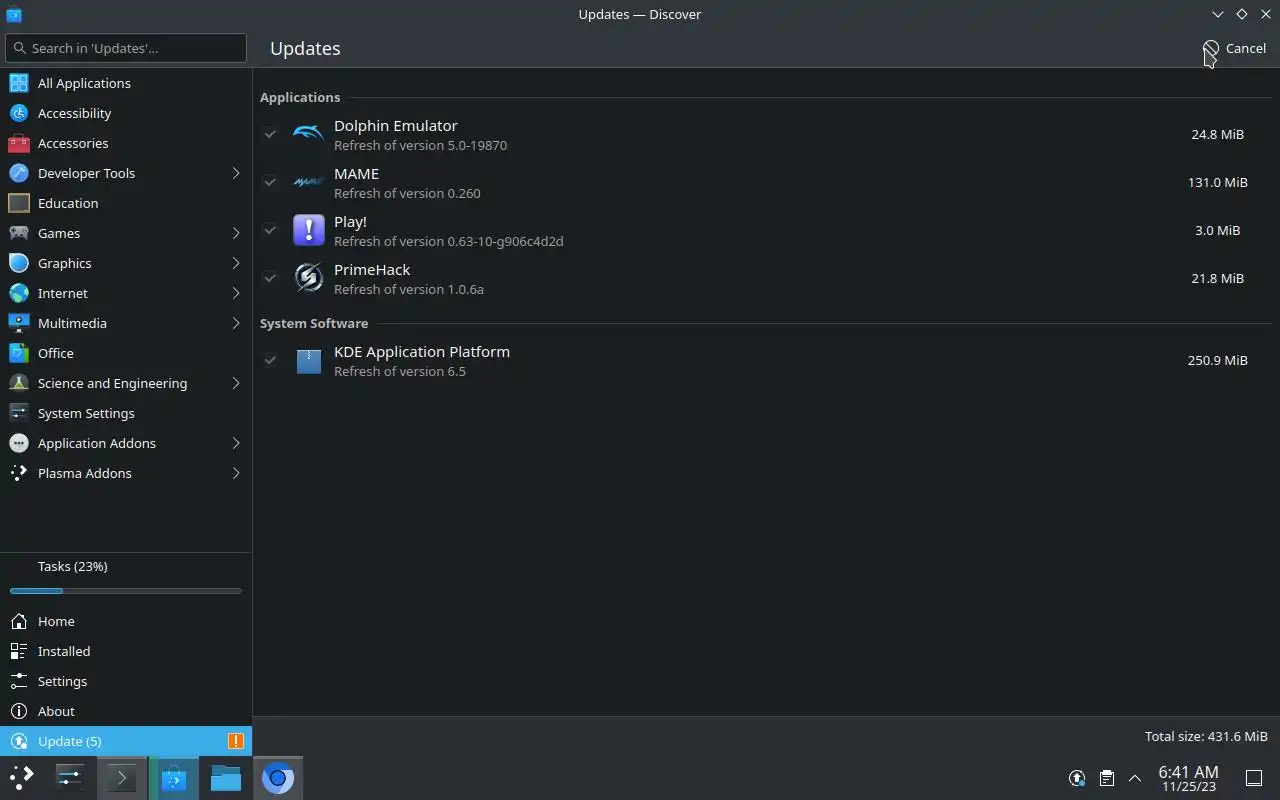Deselect the KDE Application Platform checkbox
This screenshot has width=1280, height=800.
[270, 360]
